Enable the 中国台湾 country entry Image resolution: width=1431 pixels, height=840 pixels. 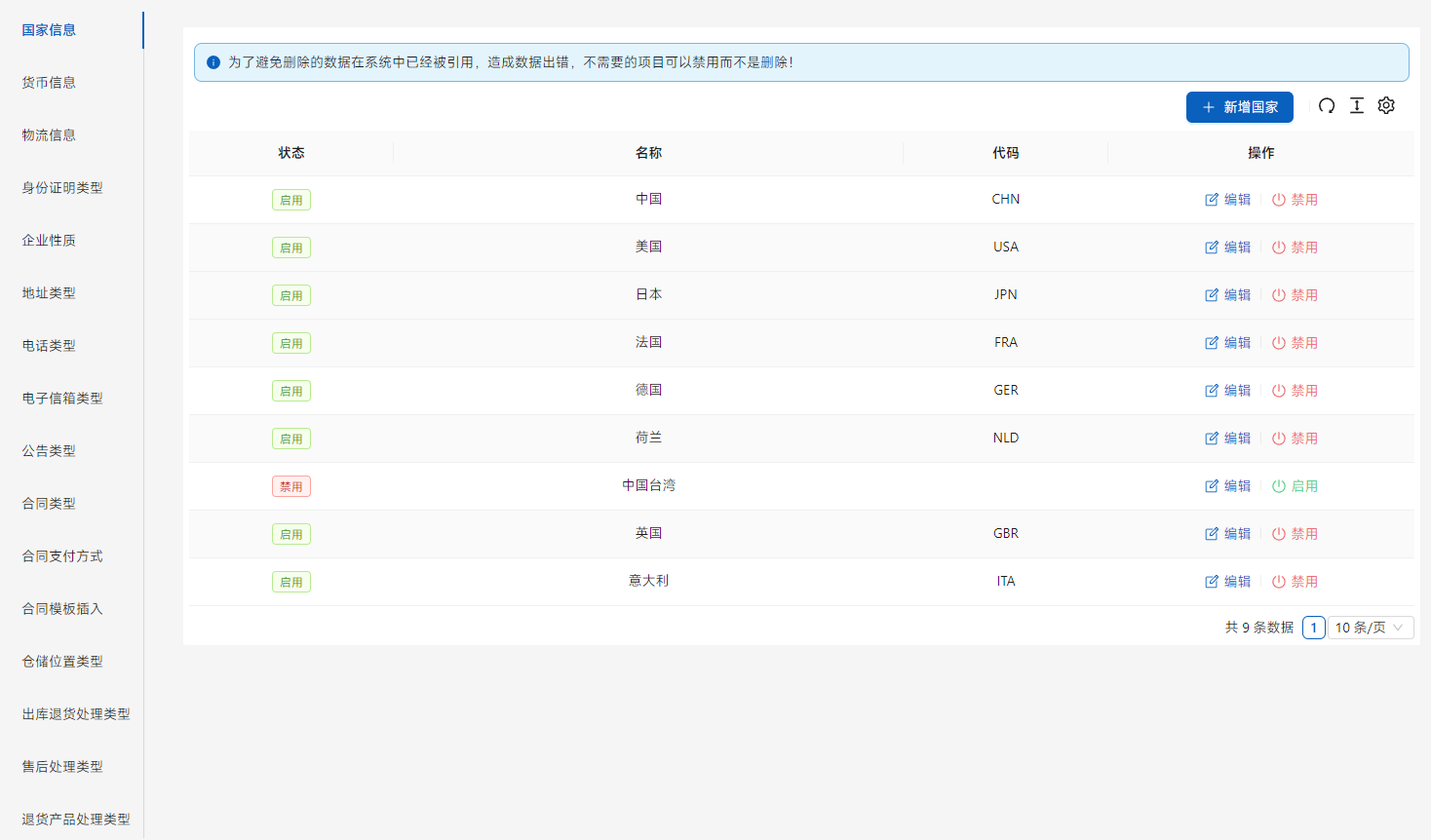[1295, 486]
